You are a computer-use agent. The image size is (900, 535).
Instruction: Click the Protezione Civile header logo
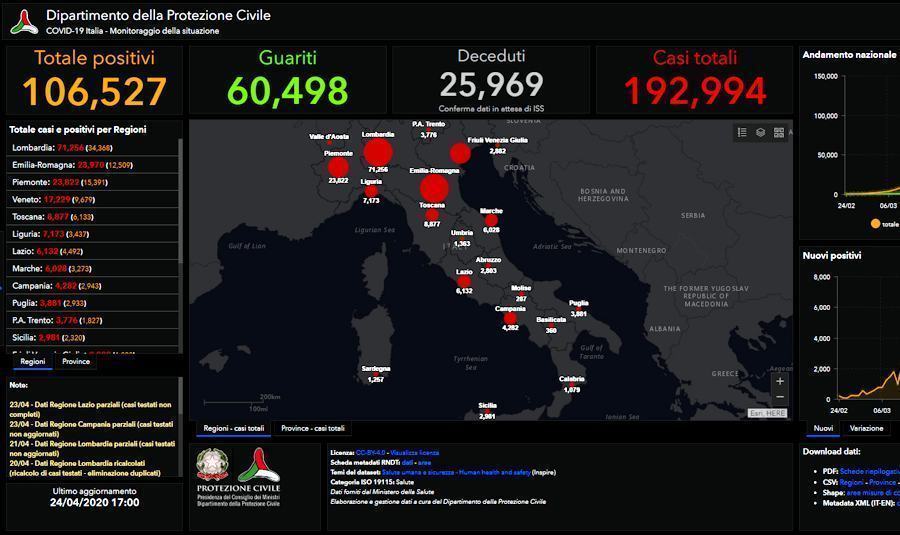24,22
